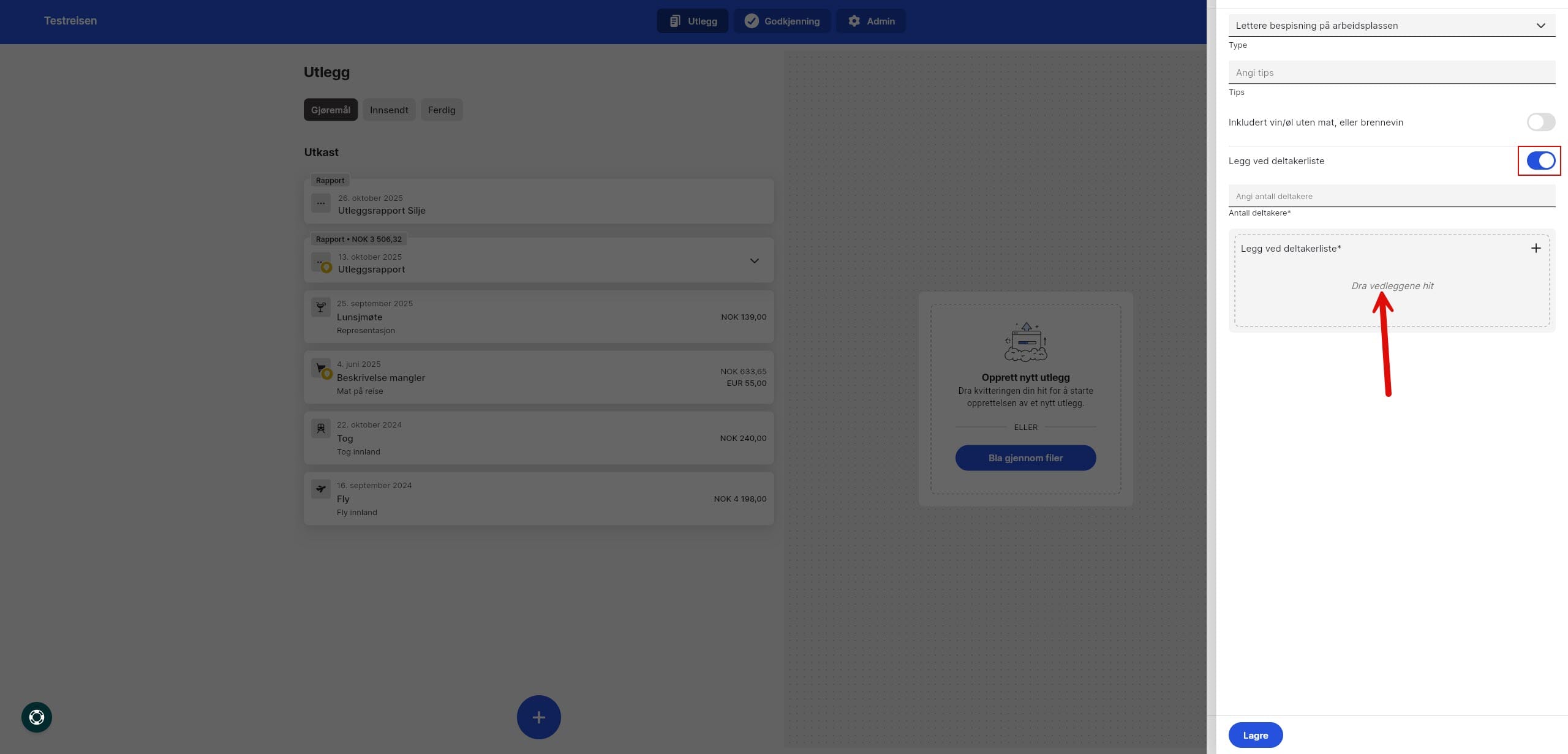
Task: Switch to the Ferdig tab
Action: point(441,110)
